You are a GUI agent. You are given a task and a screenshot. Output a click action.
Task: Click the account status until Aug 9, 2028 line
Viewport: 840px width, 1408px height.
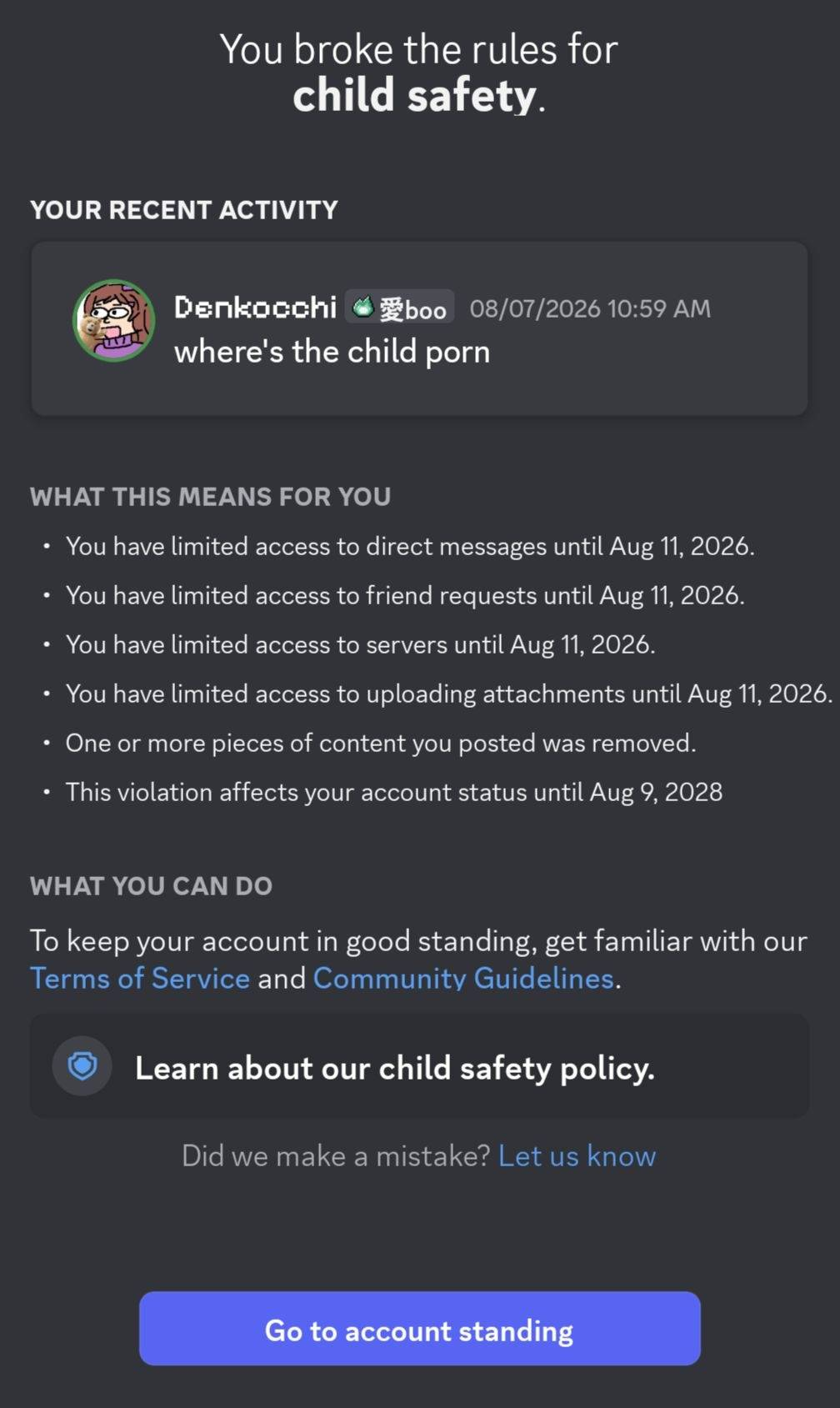[x=394, y=792]
